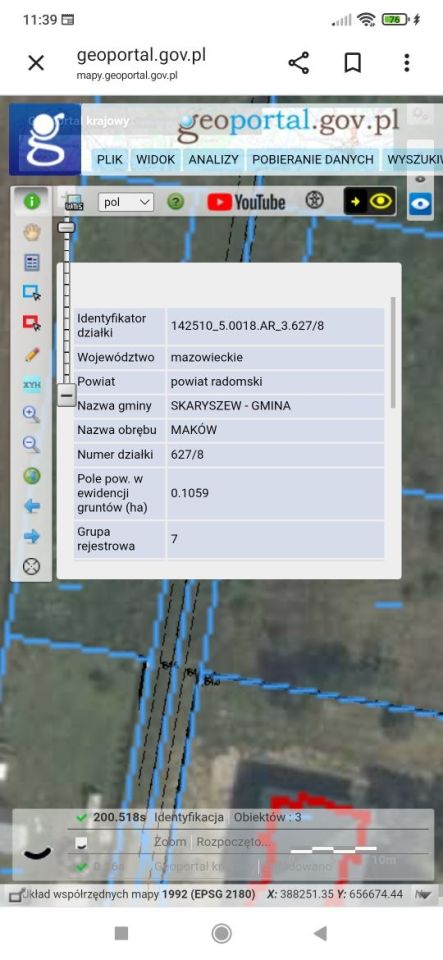Open help with green question mark
443x960 pixels.
(176, 202)
